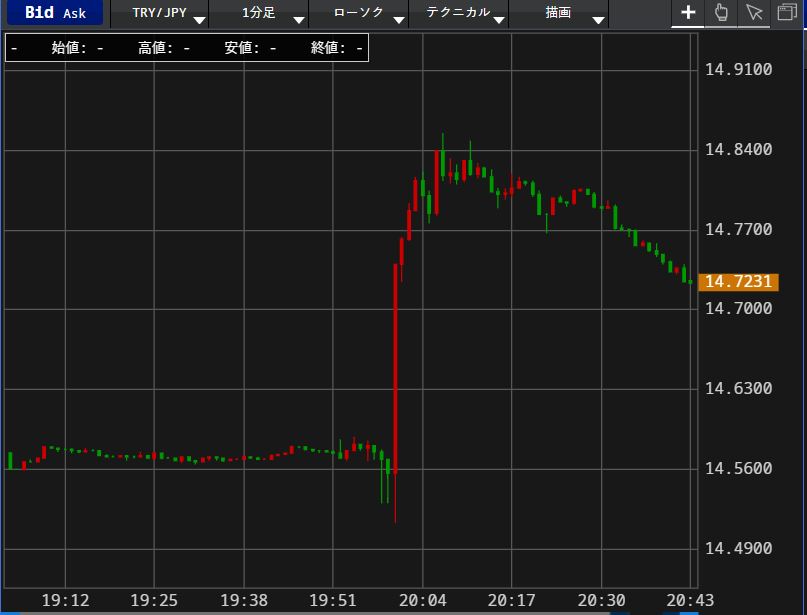Switch chart to Ask price

point(75,13)
